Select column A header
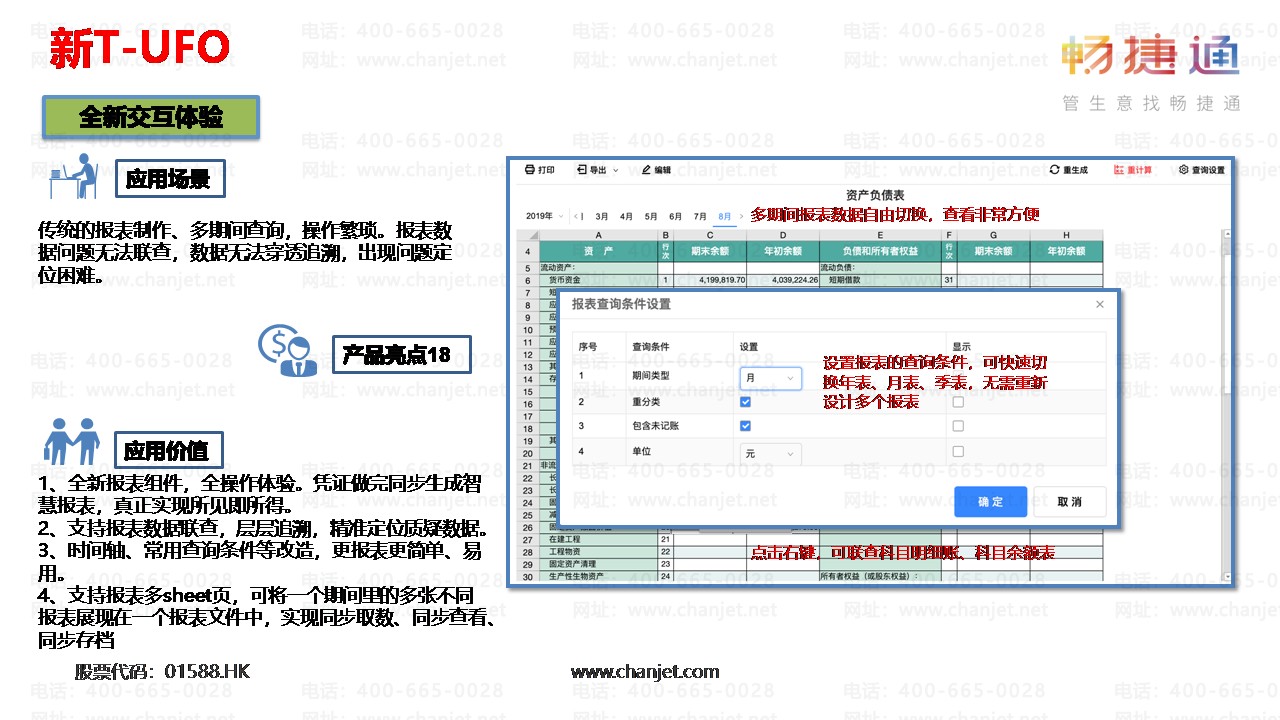Screen dimensions: 1280x720 click(x=598, y=235)
